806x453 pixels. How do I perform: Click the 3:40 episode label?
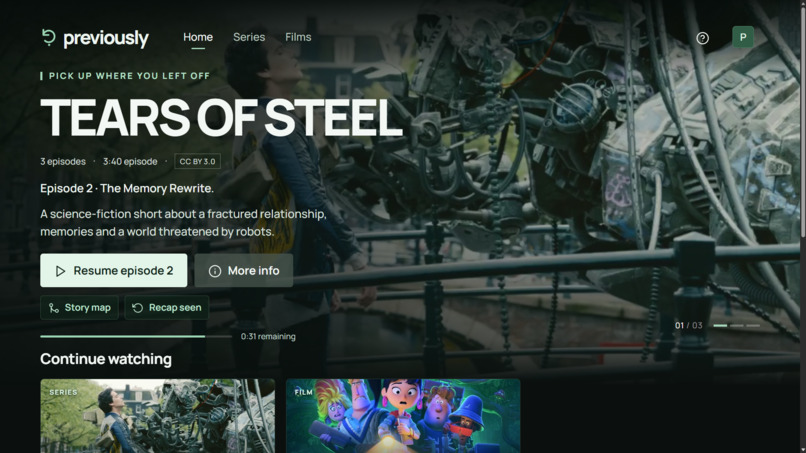tap(130, 161)
